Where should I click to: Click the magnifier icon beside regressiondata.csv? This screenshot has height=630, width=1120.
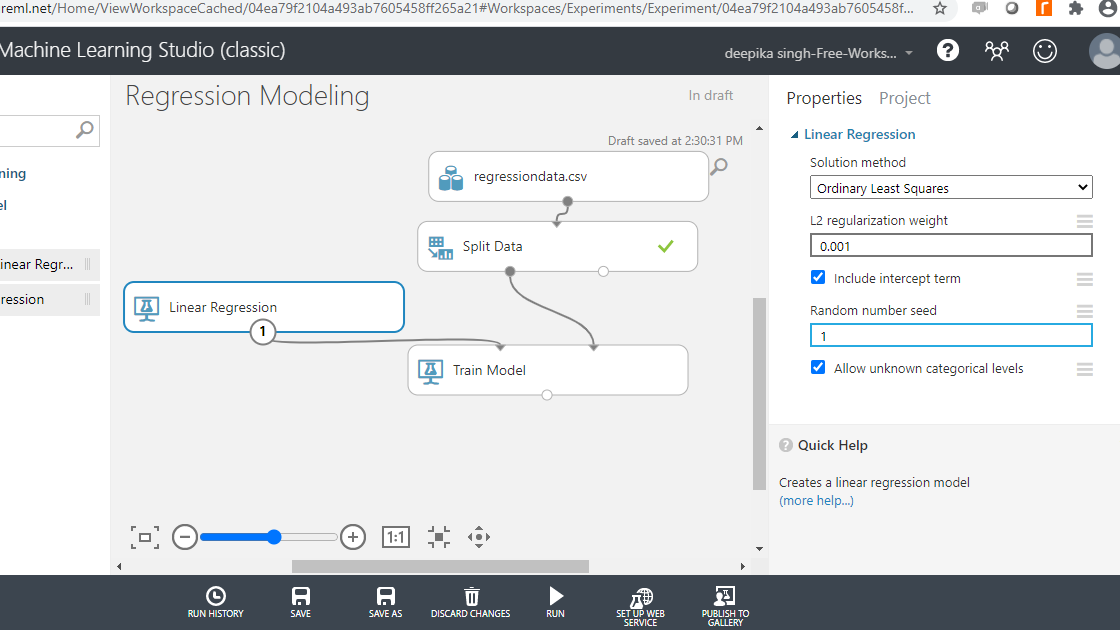pyautogui.click(x=719, y=166)
